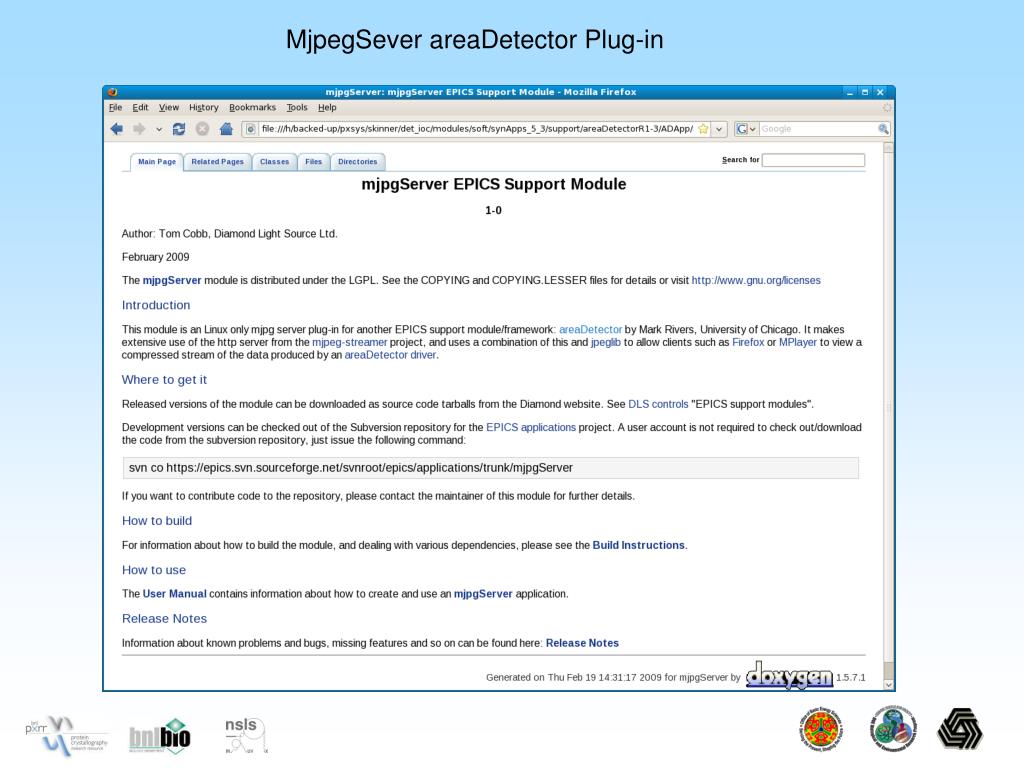Click the 'How to use' heading
This screenshot has height=768, width=1024.
click(153, 570)
